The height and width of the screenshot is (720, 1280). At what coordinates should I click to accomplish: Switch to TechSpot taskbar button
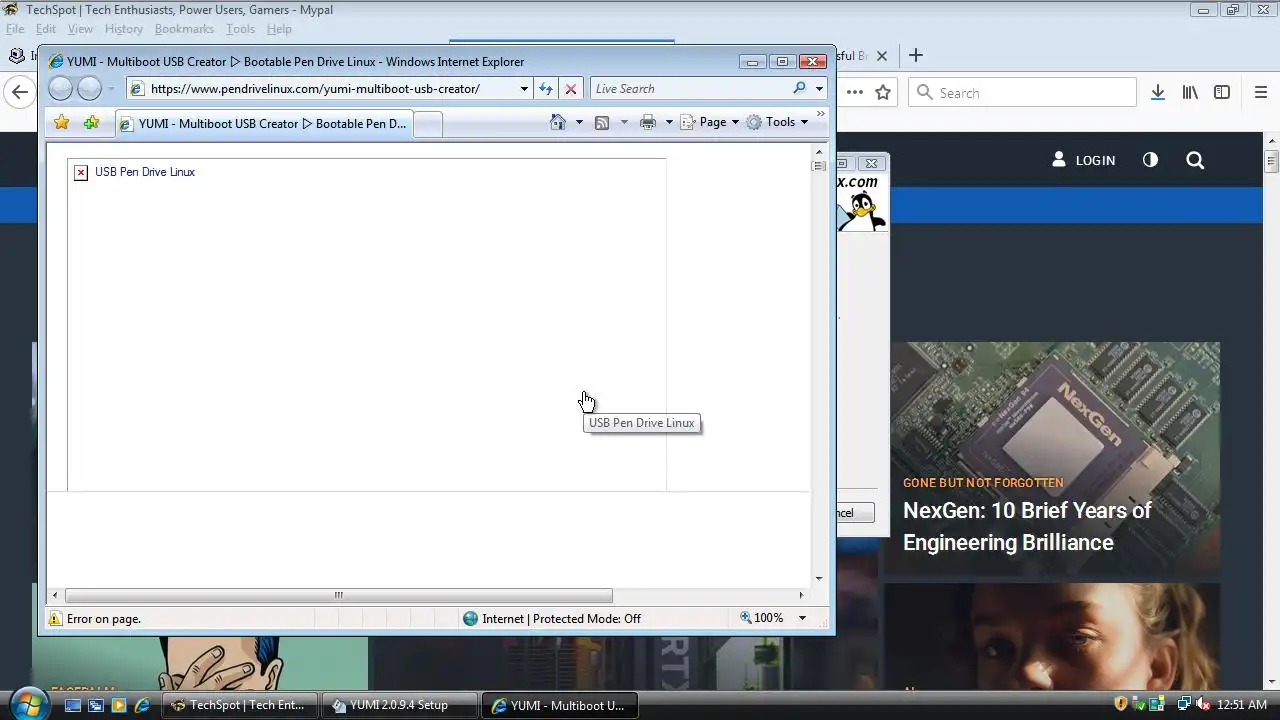point(240,705)
